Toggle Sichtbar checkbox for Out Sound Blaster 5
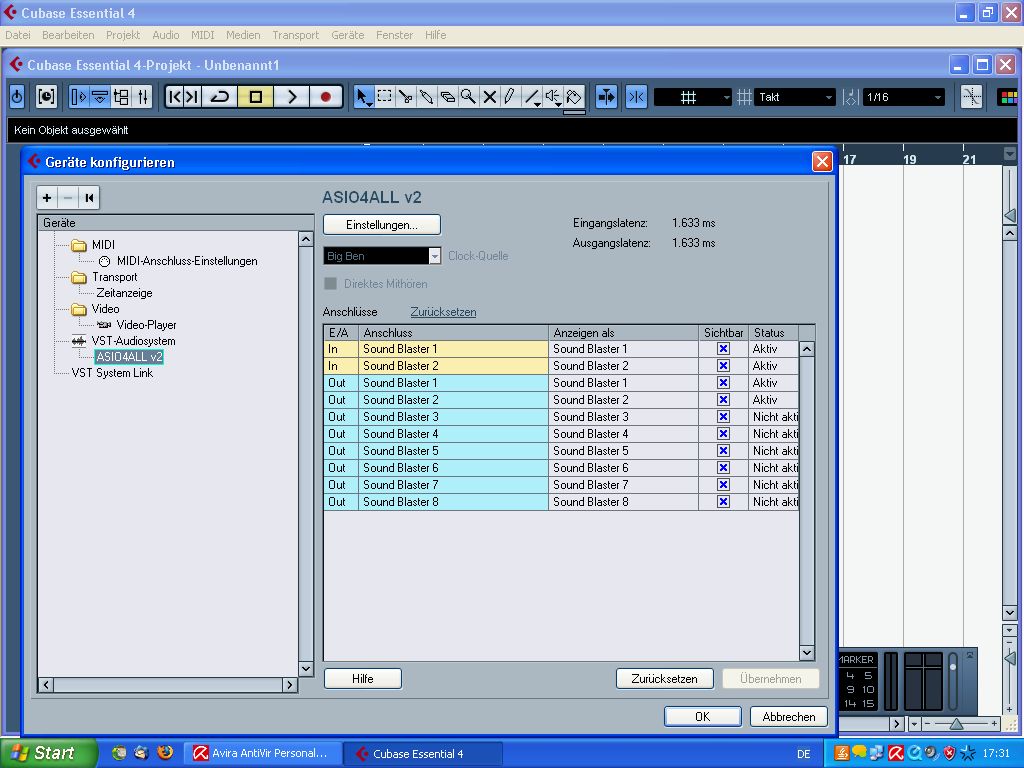Viewport: 1024px width, 768px height. (723, 451)
